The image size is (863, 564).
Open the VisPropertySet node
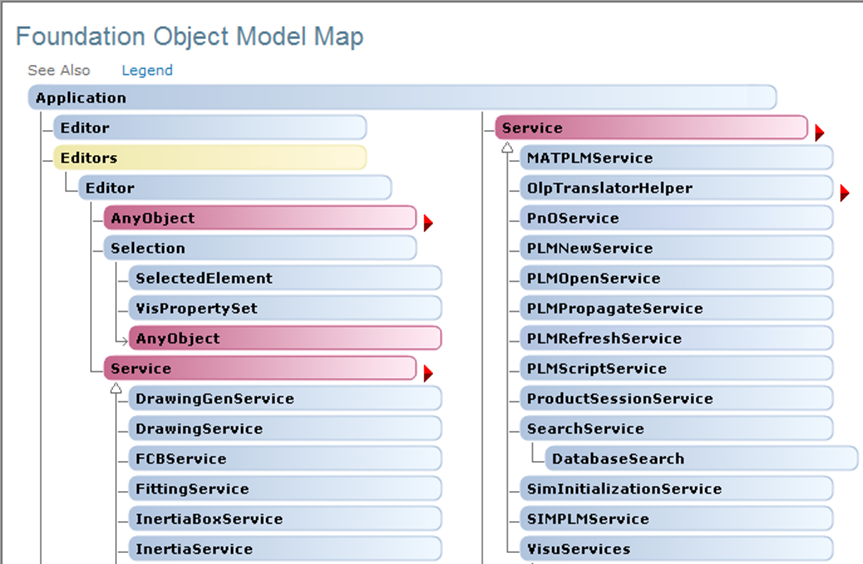pyautogui.click(x=285, y=308)
